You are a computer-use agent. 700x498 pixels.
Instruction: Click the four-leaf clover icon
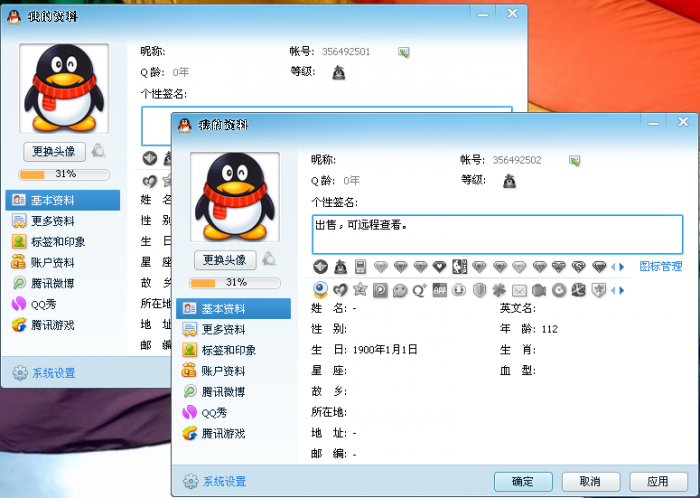coord(499,290)
